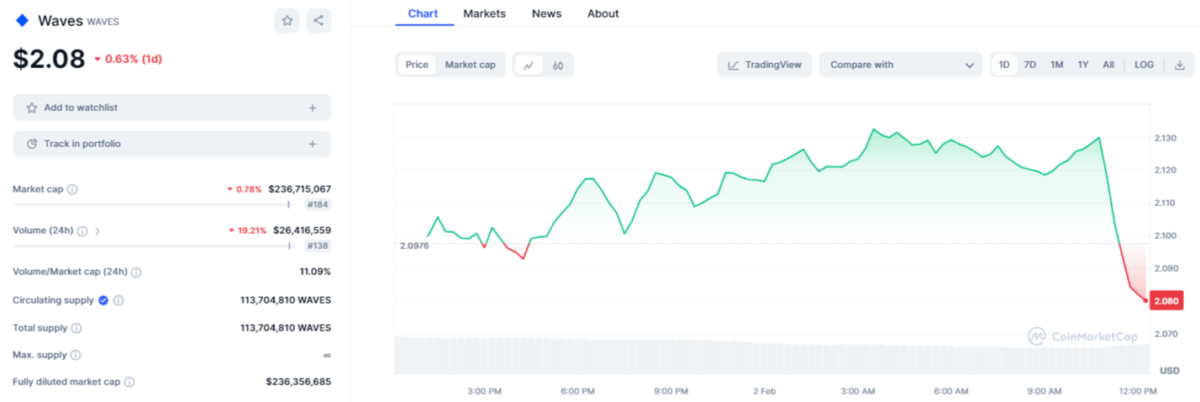Screen dimensions: 1200x402
Task: Click volume rank #138 badge
Action: point(317,245)
